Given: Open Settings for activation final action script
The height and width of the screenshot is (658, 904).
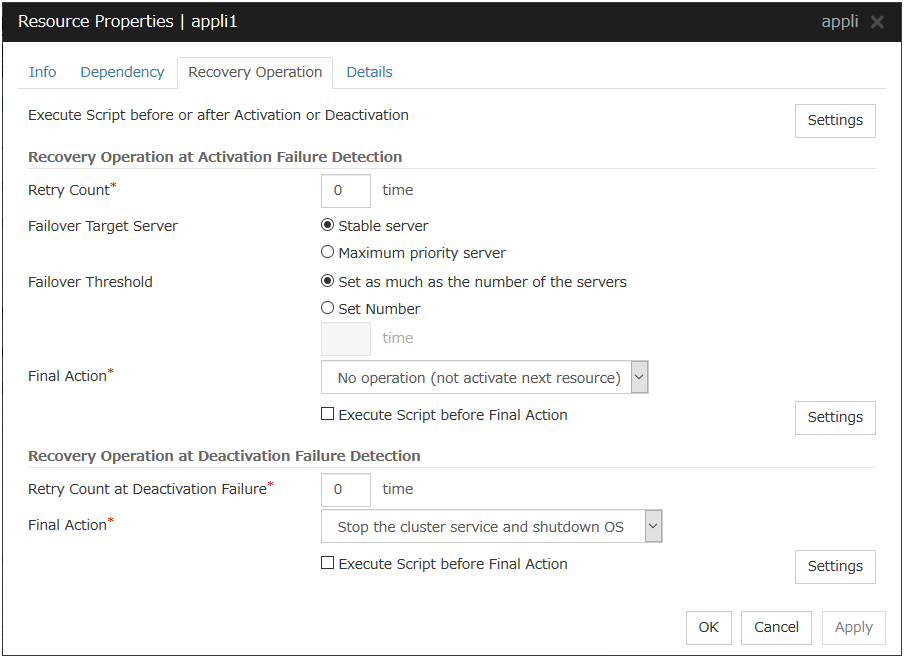Looking at the screenshot, I should pyautogui.click(x=835, y=417).
